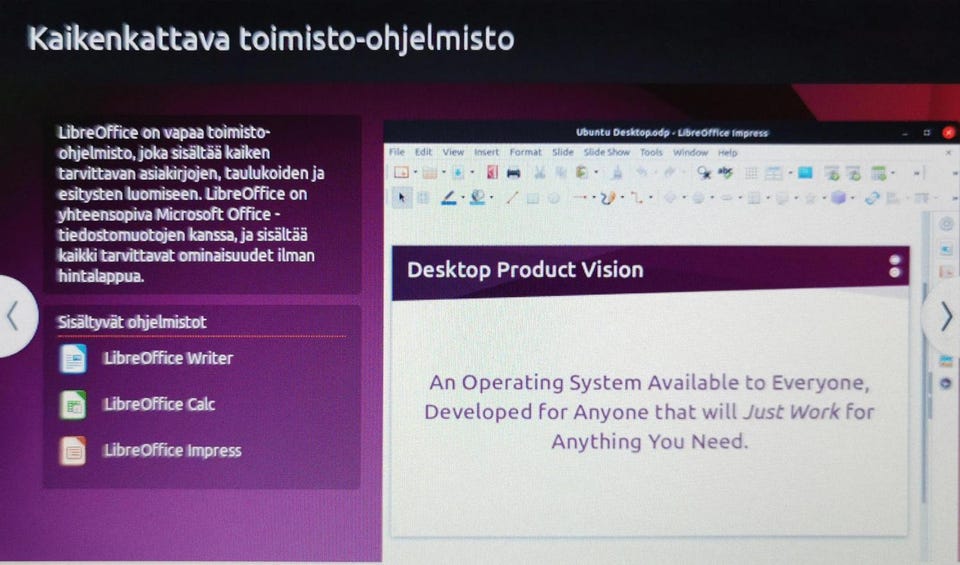The image size is (960, 565).
Task: Click the New presentation icon
Action: (x=401, y=173)
